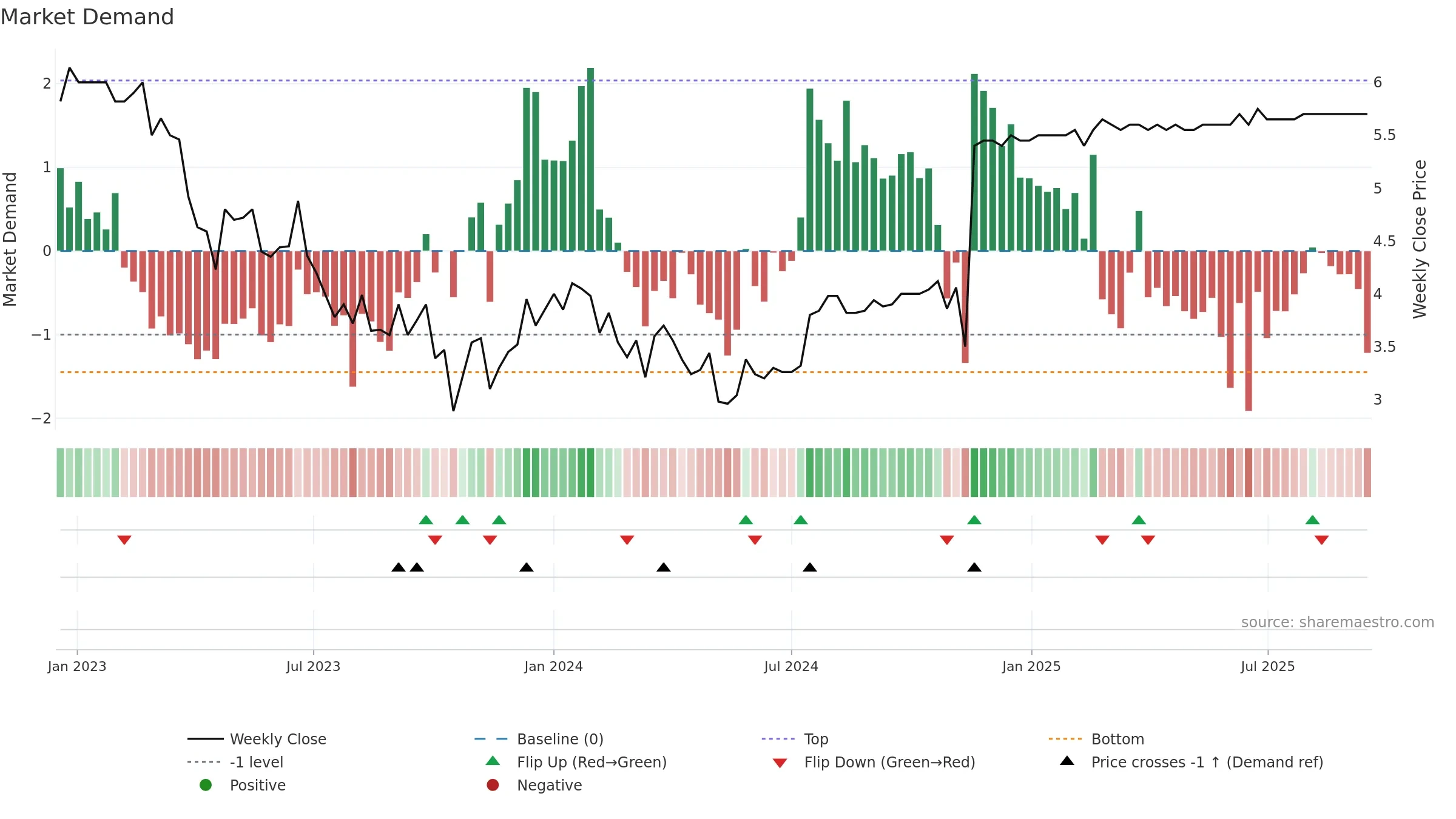This screenshot has width=1456, height=819.
Task: Click the Jul 2025 axis label
Action: click(1268, 666)
